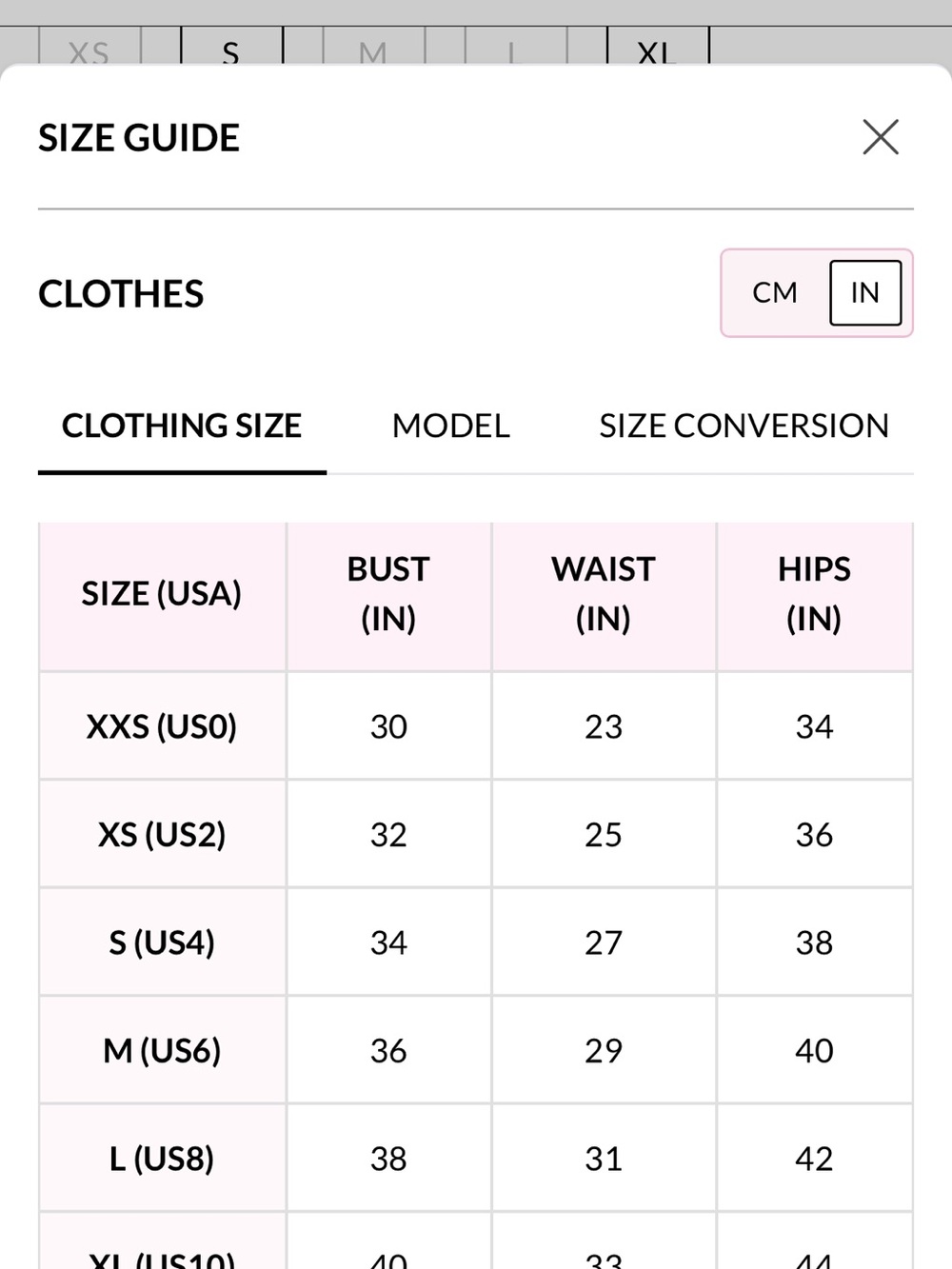Screen dimensions: 952x1269
Task: Select the M (US6) size row
Action: (x=476, y=1050)
